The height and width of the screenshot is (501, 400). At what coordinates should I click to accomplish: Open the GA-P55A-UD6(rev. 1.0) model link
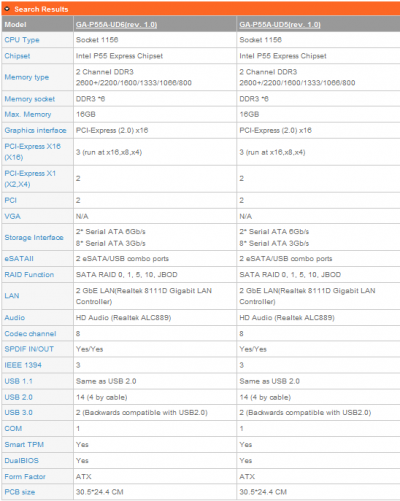116,25
